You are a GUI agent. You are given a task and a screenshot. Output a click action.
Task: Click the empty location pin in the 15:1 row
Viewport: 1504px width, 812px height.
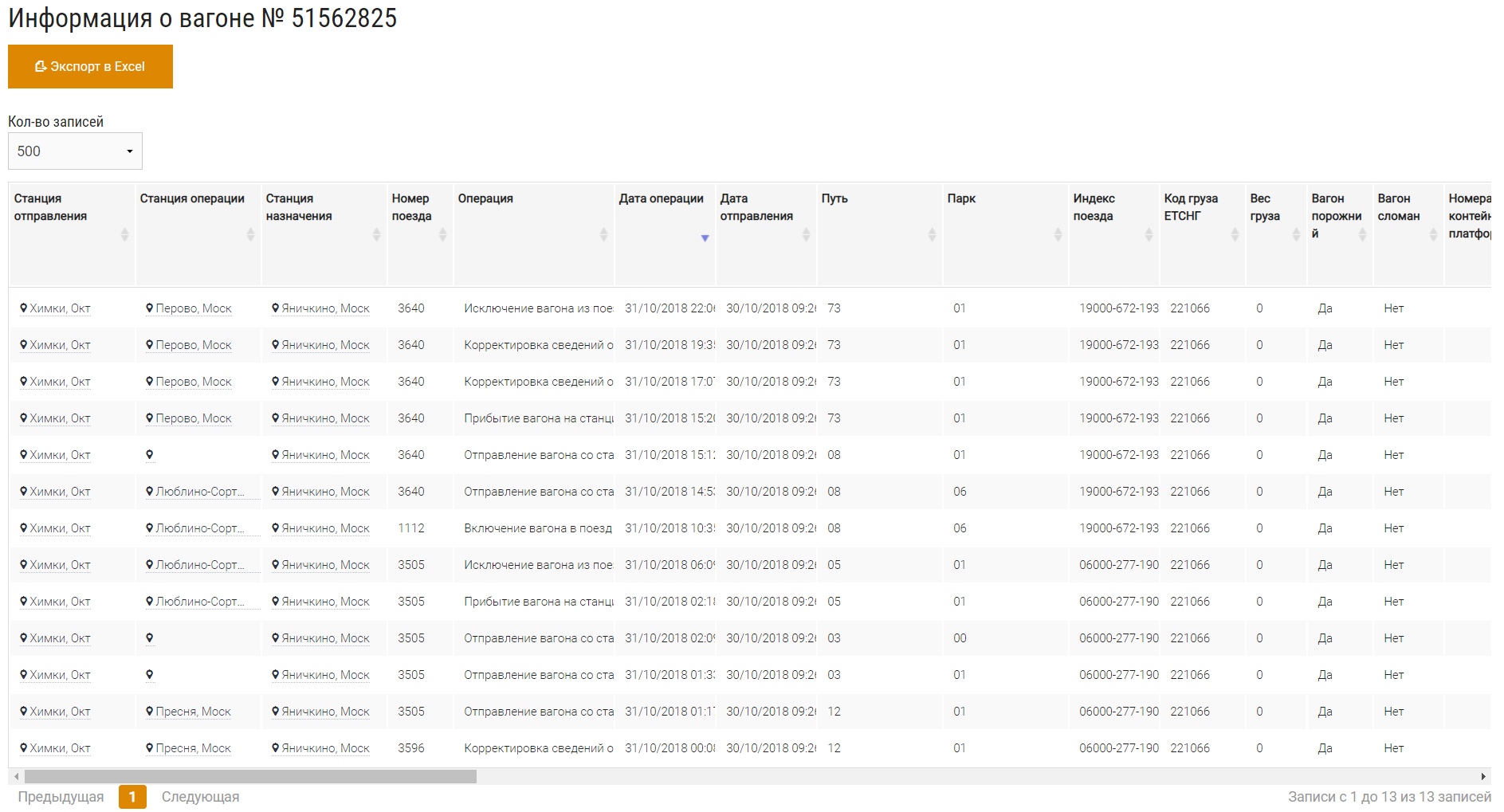[x=150, y=455]
